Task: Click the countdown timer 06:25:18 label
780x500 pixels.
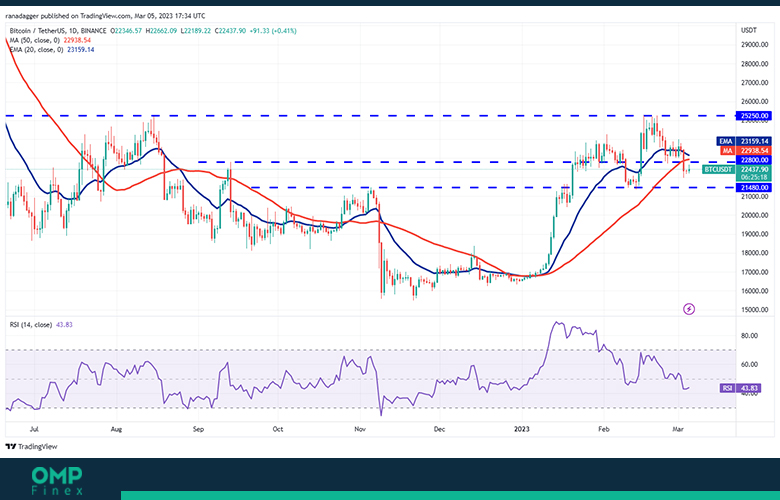Action: point(755,177)
